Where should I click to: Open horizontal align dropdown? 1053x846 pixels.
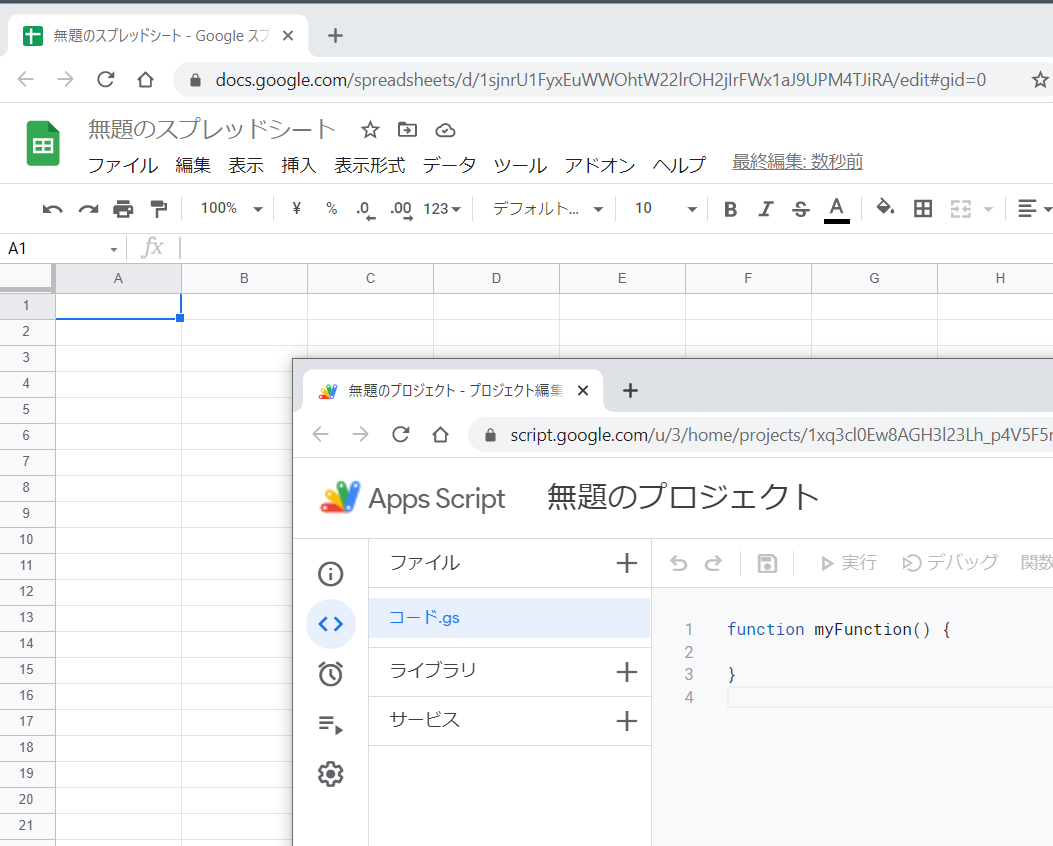point(1035,209)
